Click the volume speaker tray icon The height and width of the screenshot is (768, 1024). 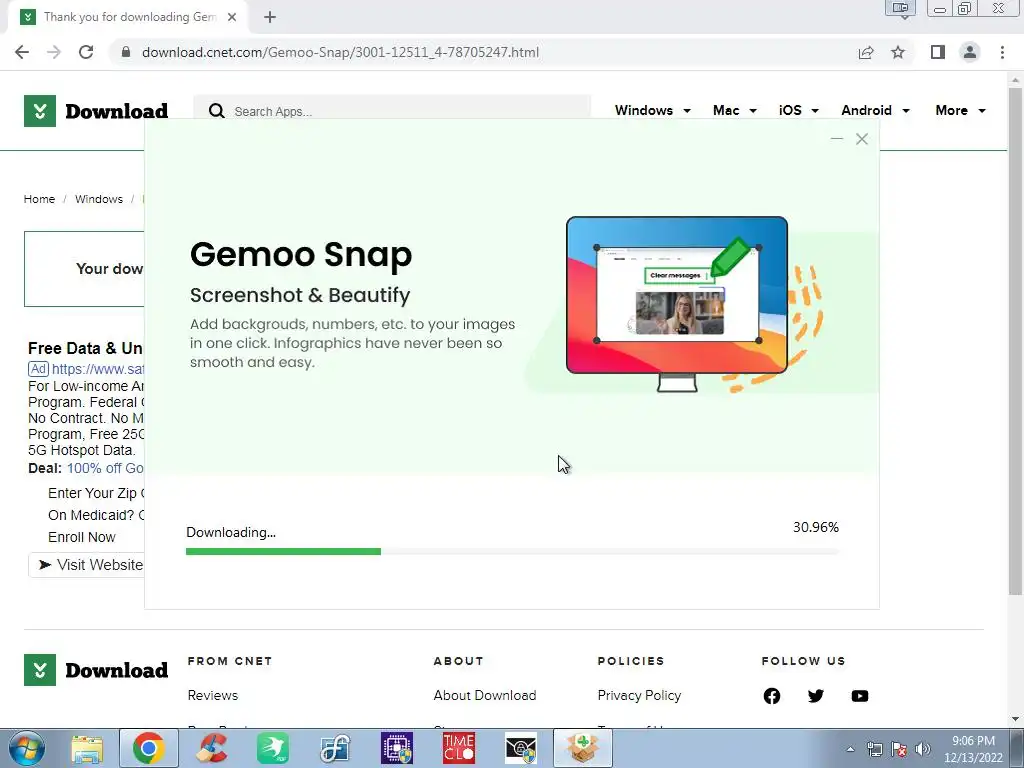923,749
